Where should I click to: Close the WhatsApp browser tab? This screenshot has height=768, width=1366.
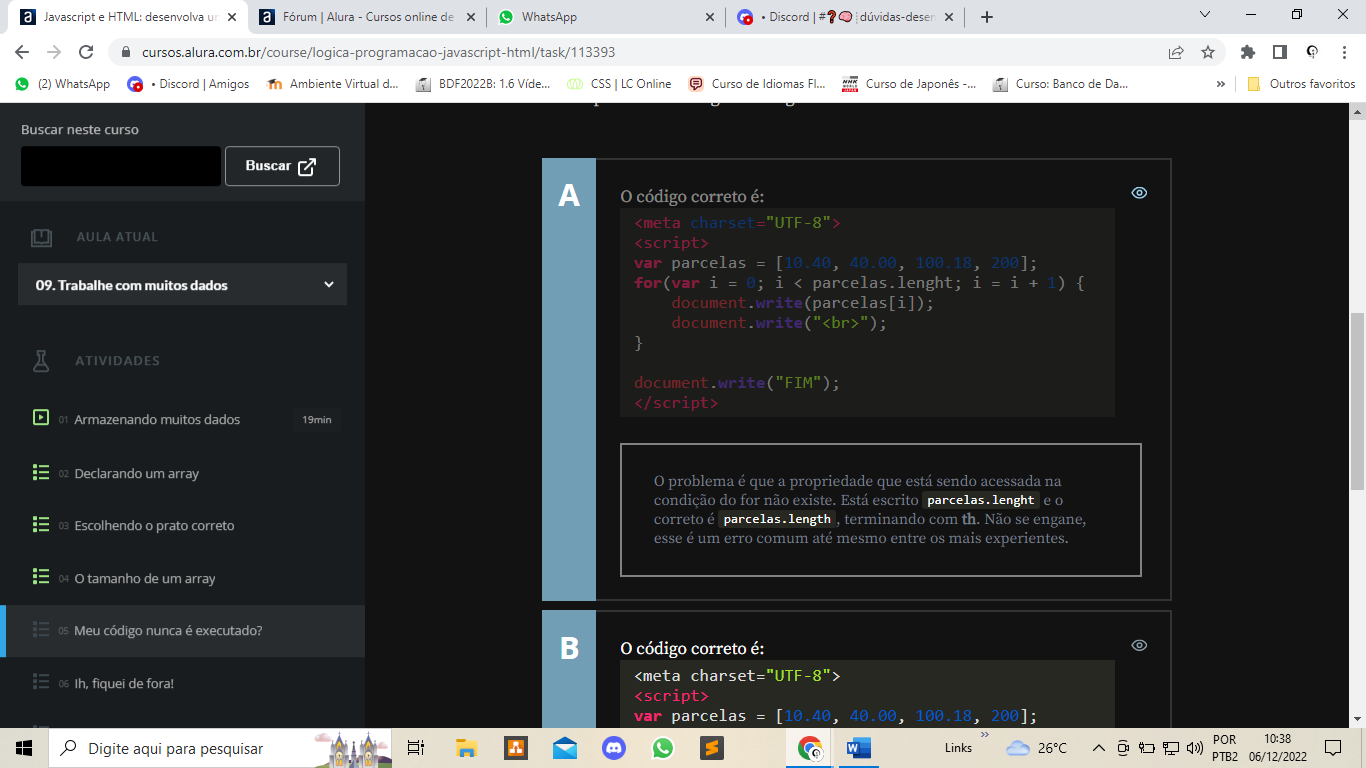pos(709,17)
